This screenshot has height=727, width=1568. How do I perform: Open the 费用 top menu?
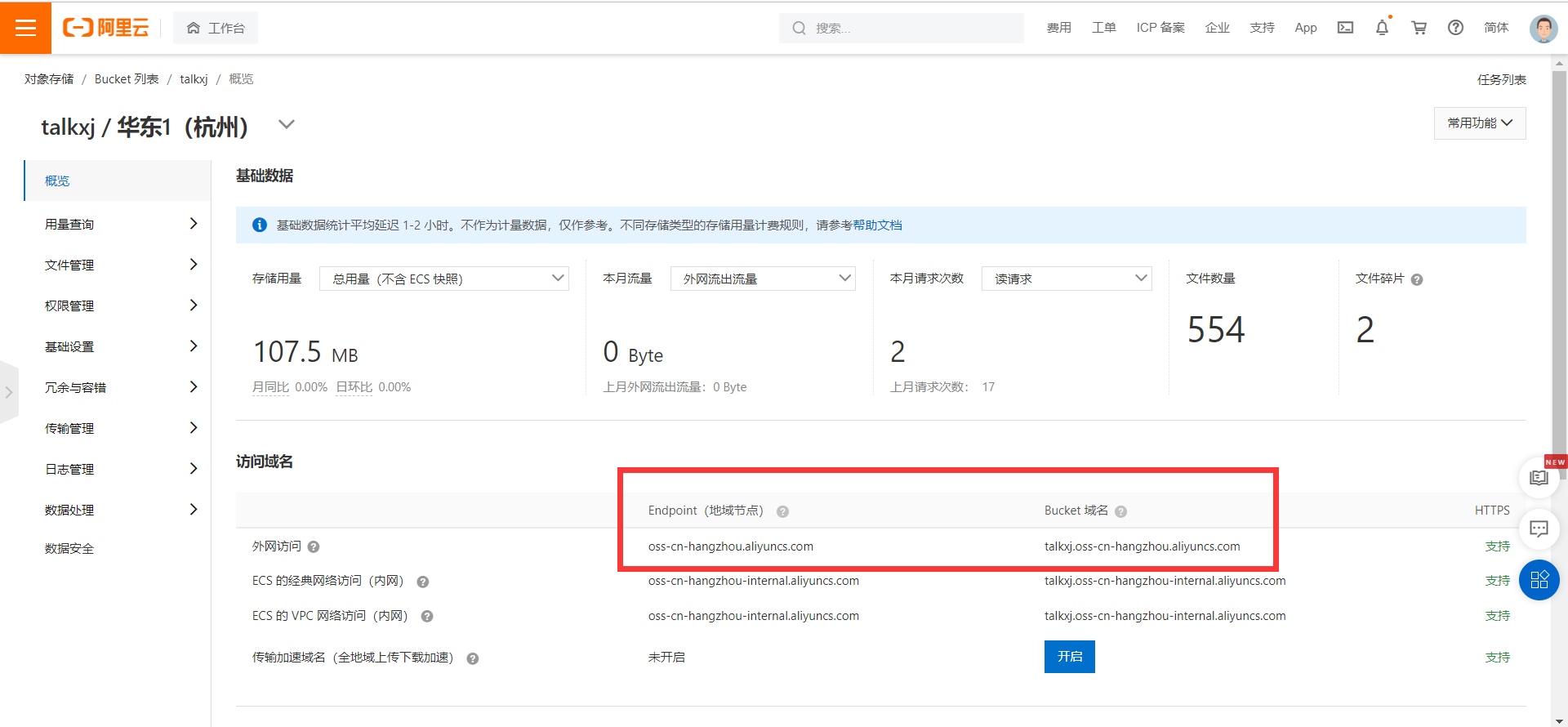click(1058, 28)
